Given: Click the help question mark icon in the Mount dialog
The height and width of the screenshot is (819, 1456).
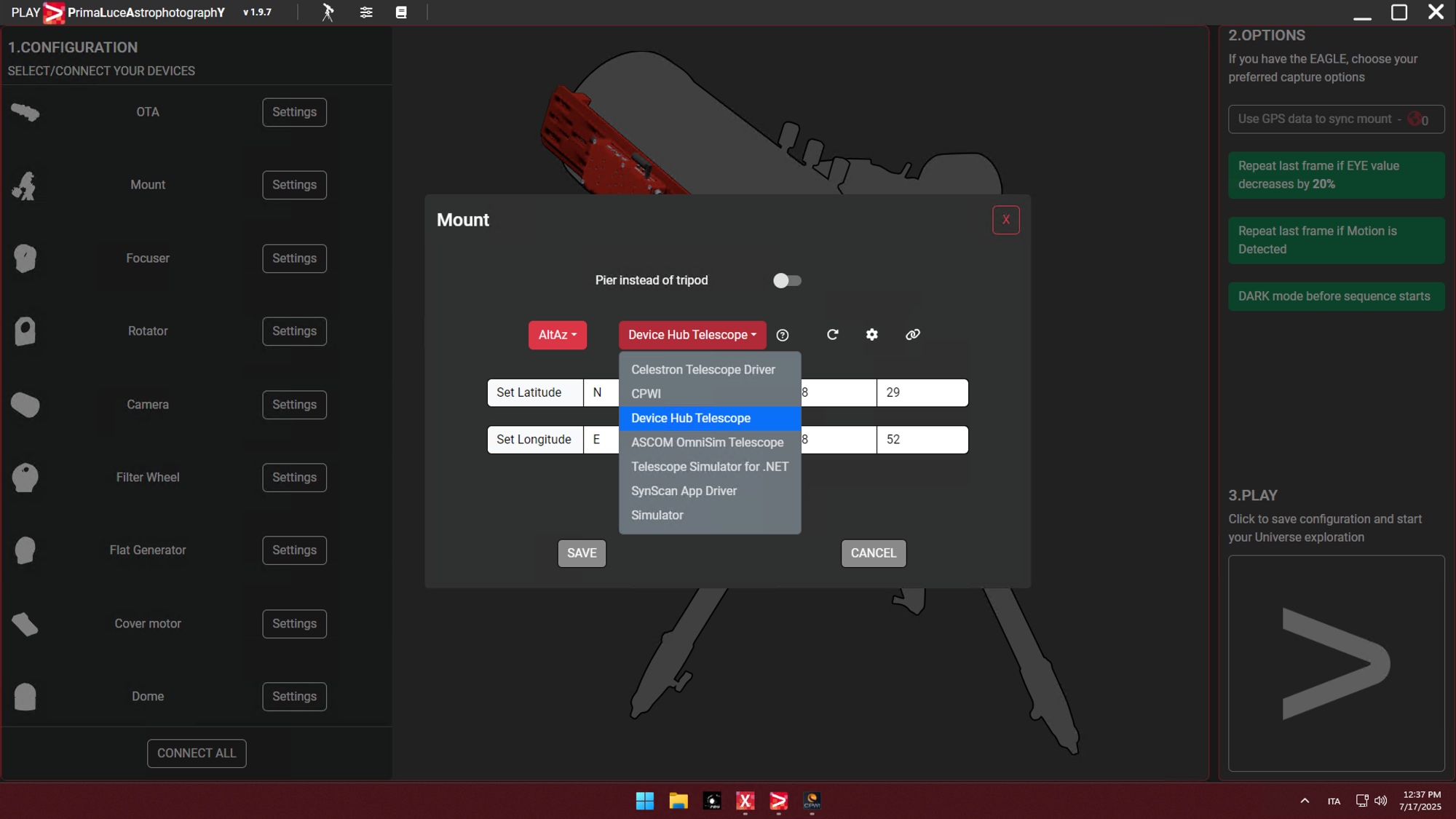Looking at the screenshot, I should coord(783,335).
